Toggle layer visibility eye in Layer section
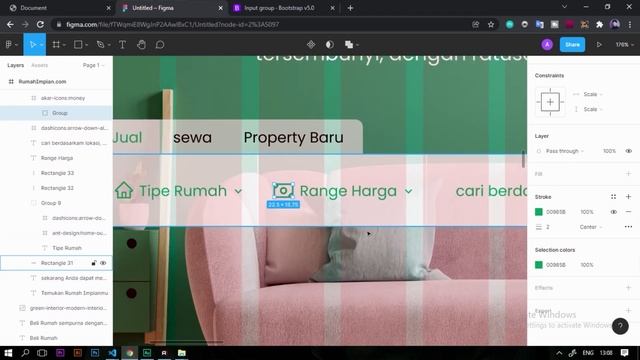Image resolution: width=640 pixels, height=360 pixels. coord(629,151)
